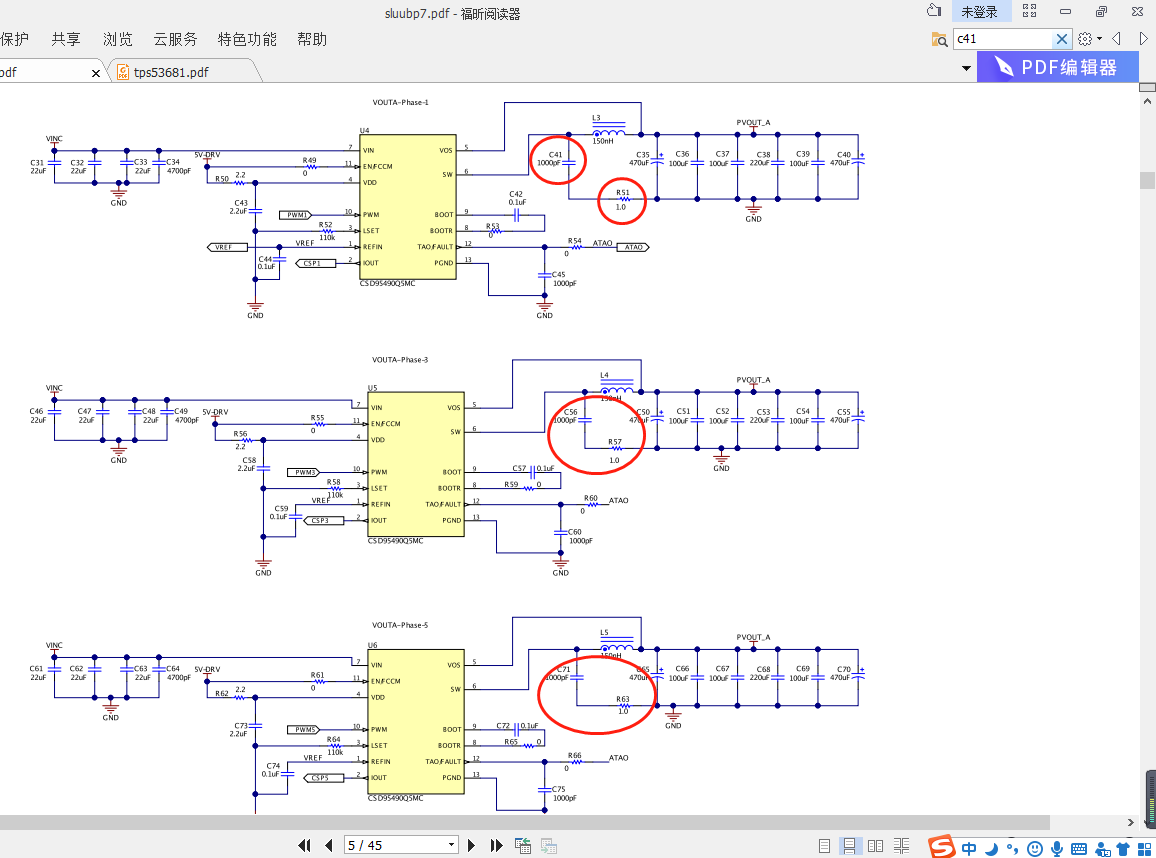
Task: Click the ATAO output port symbol
Action: coord(633,248)
